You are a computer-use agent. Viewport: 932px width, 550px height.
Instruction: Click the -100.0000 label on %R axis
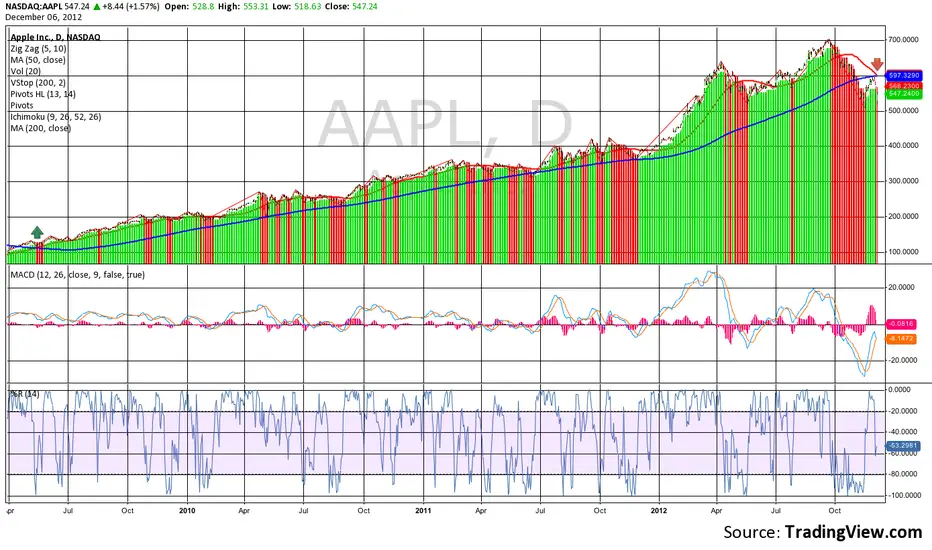pyautogui.click(x=903, y=495)
